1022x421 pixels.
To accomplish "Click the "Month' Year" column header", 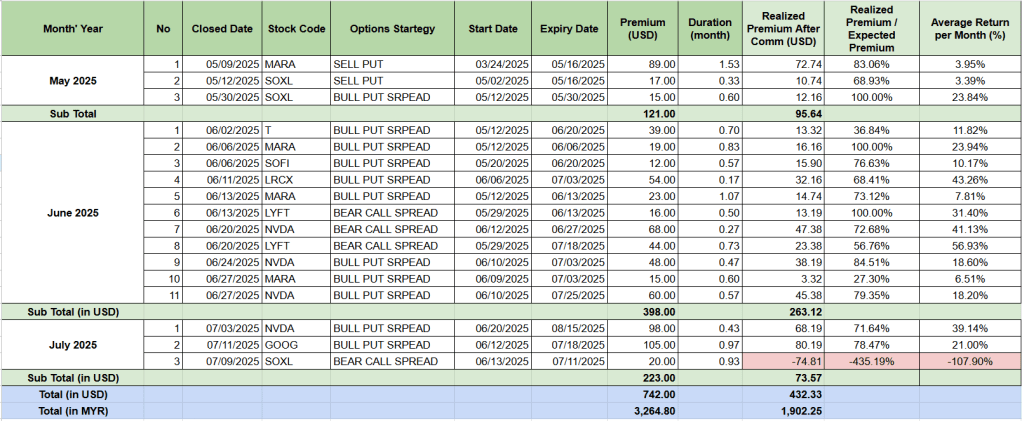I will point(73,29).
